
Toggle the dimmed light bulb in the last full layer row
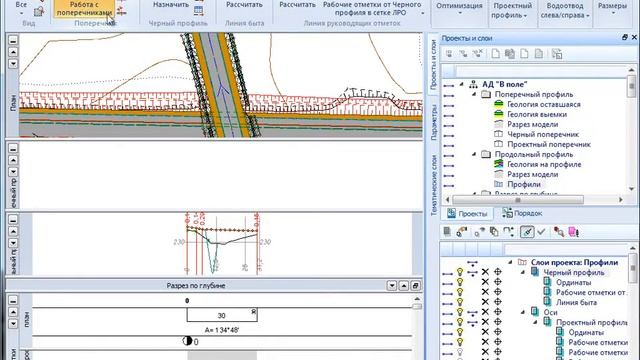460,352
